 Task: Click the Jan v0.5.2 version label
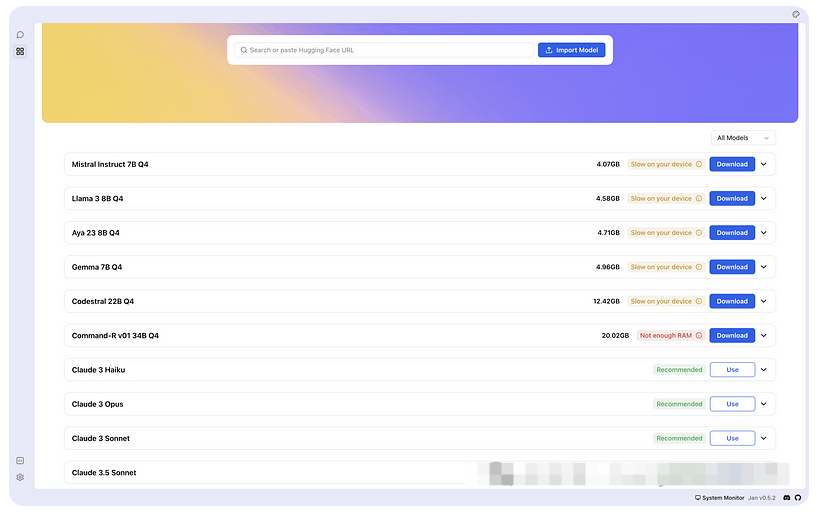coord(762,498)
